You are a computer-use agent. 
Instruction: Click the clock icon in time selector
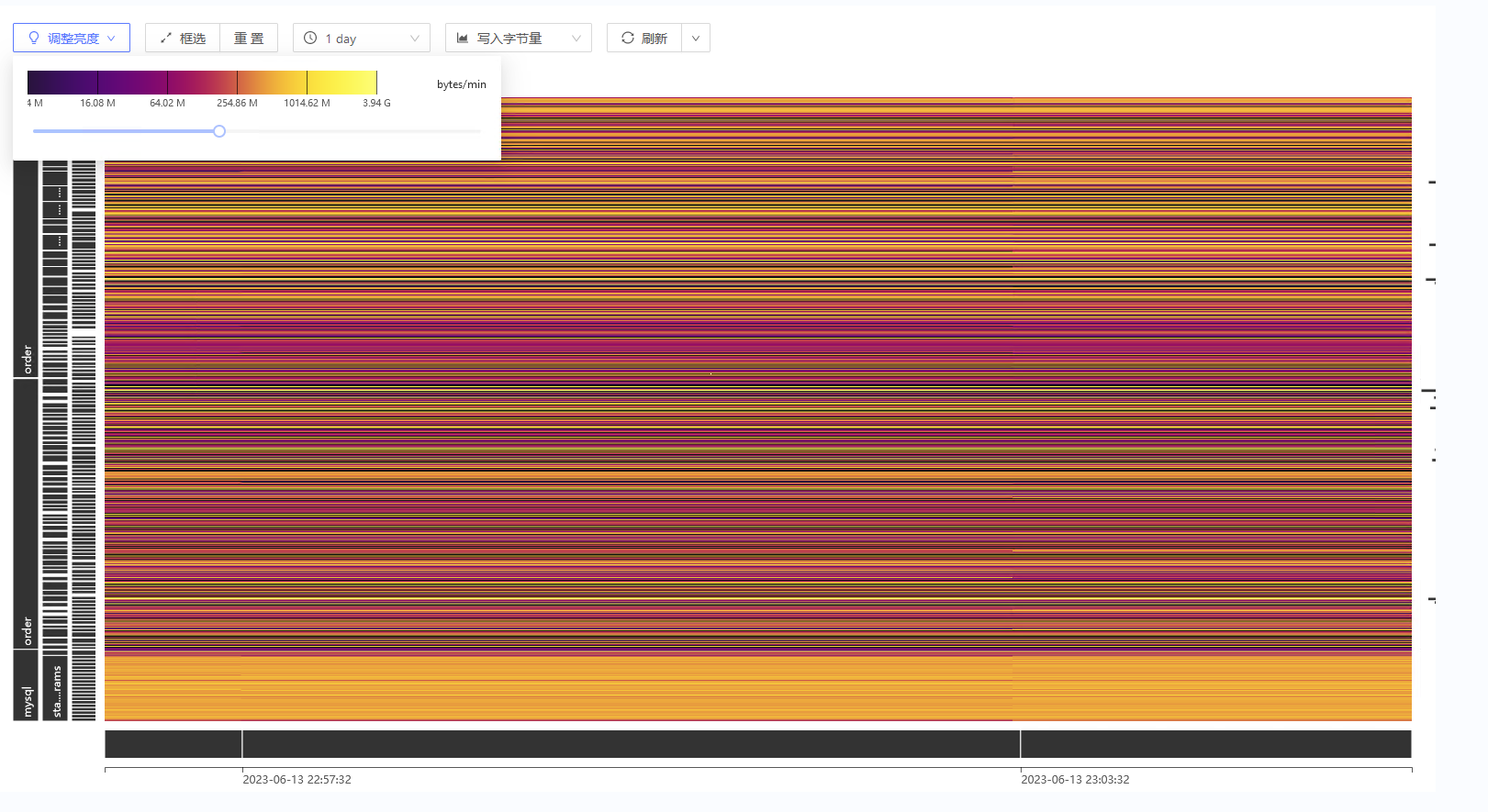click(310, 38)
